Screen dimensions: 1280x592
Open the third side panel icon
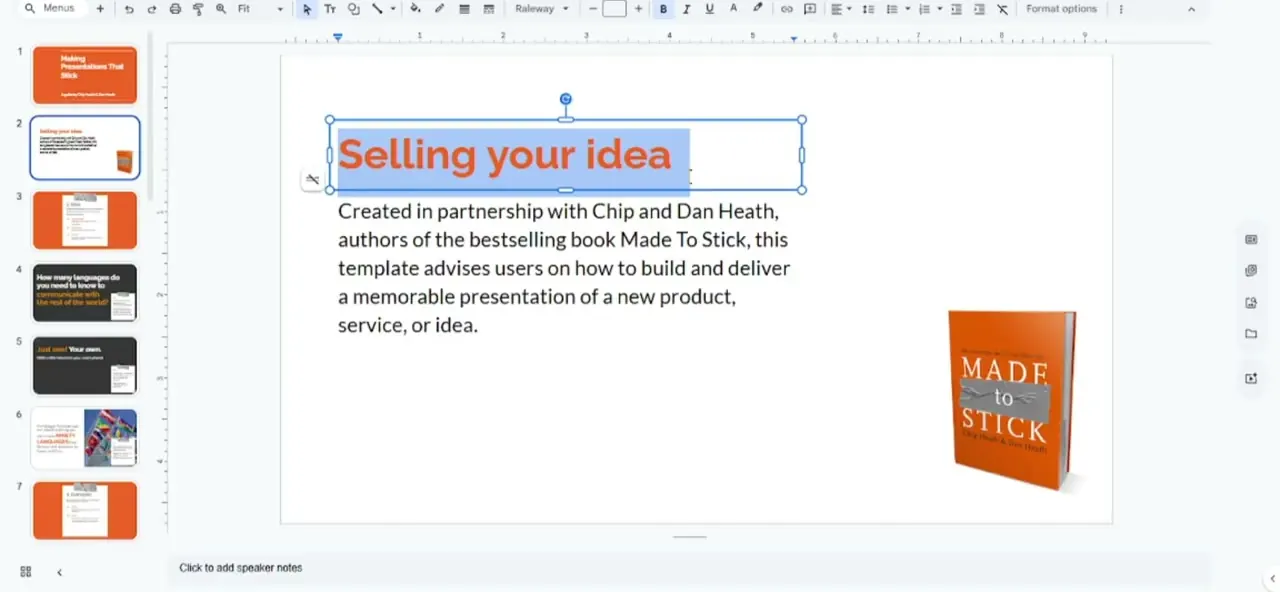(x=1251, y=303)
